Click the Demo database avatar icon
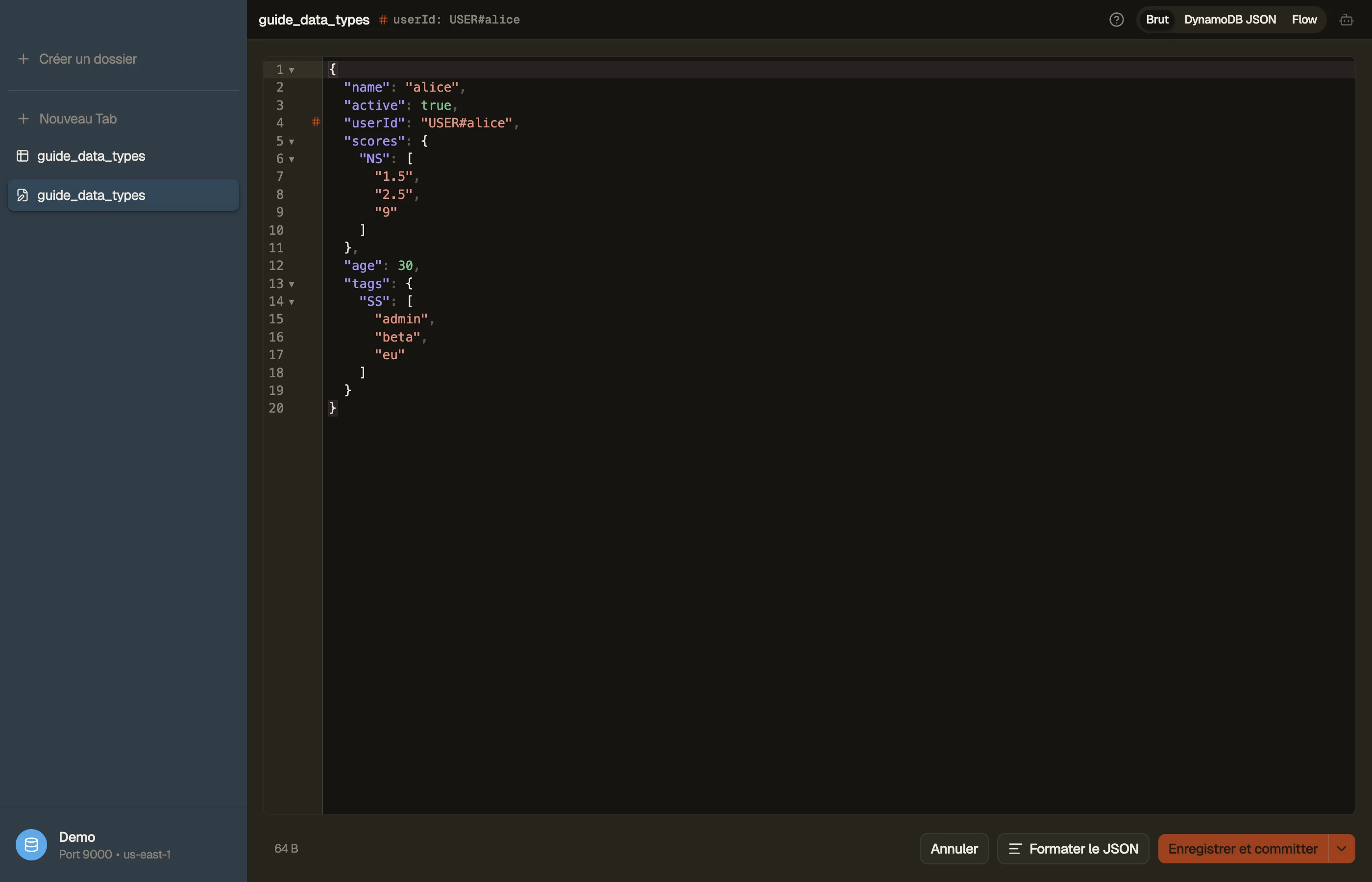This screenshot has width=1372, height=882. coord(31,845)
